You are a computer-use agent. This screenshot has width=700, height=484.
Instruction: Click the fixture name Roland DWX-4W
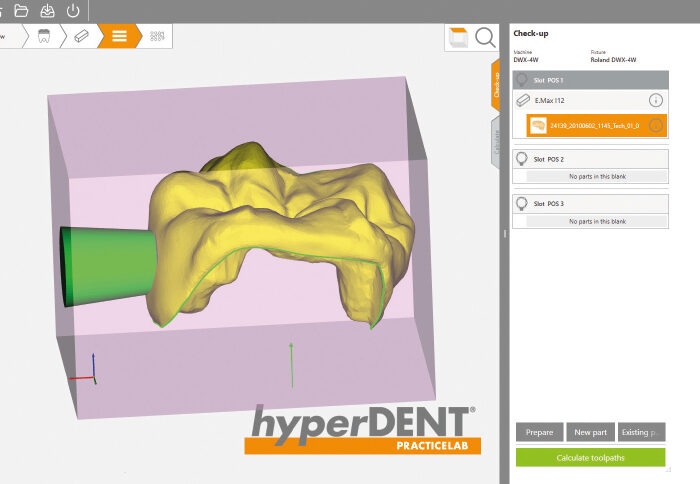coord(613,60)
